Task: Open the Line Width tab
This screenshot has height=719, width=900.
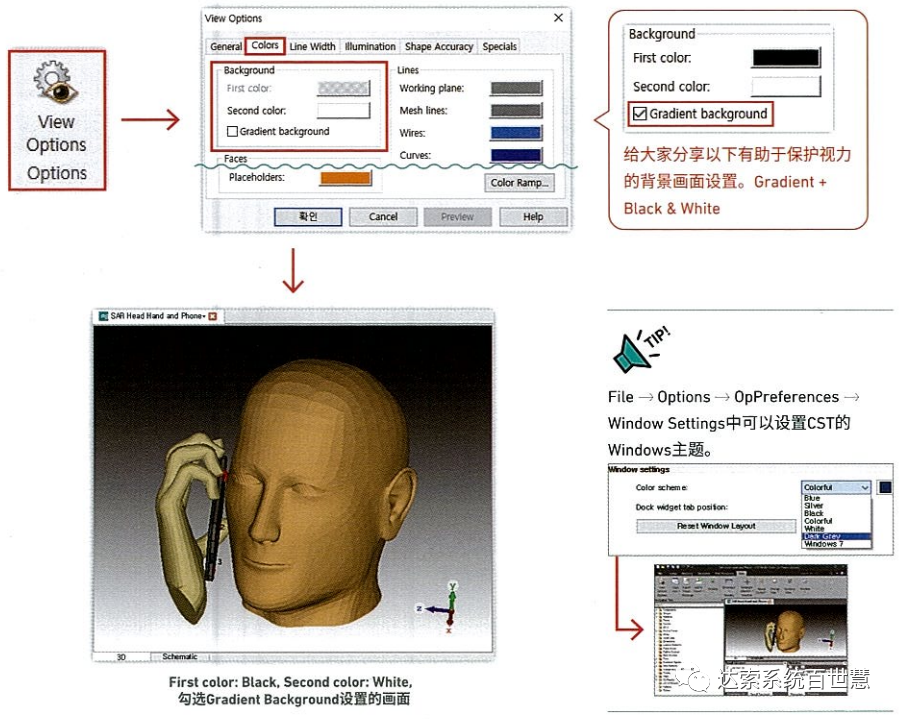Action: pos(312,46)
